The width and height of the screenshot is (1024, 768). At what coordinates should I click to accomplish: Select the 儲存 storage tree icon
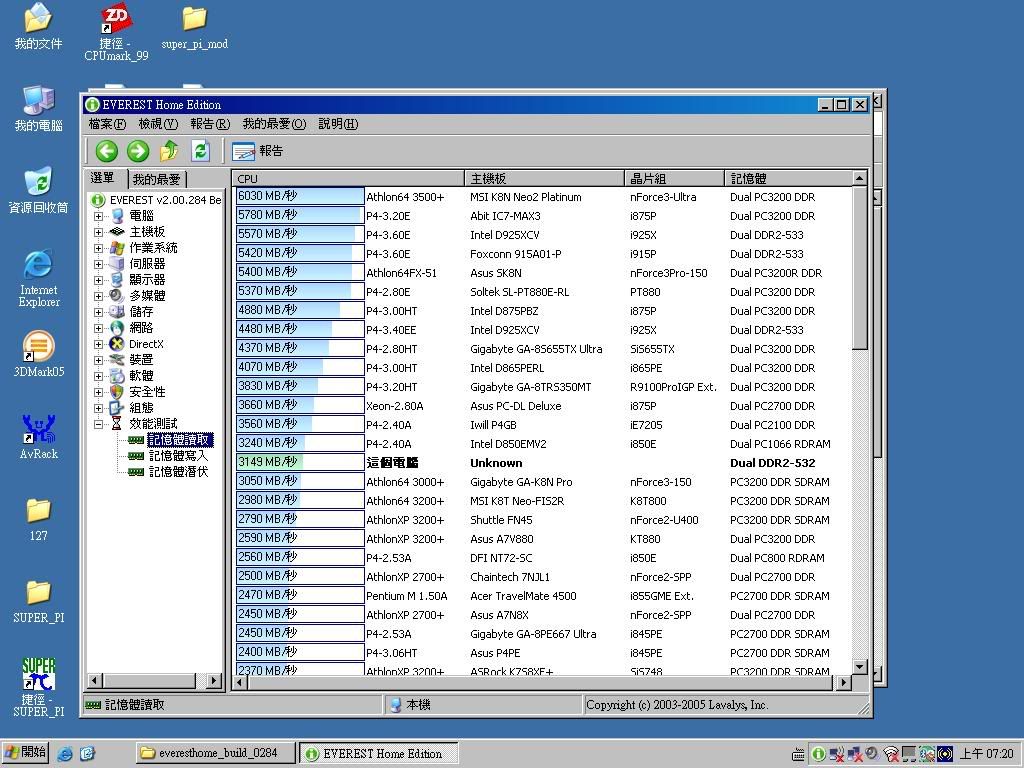(117, 312)
